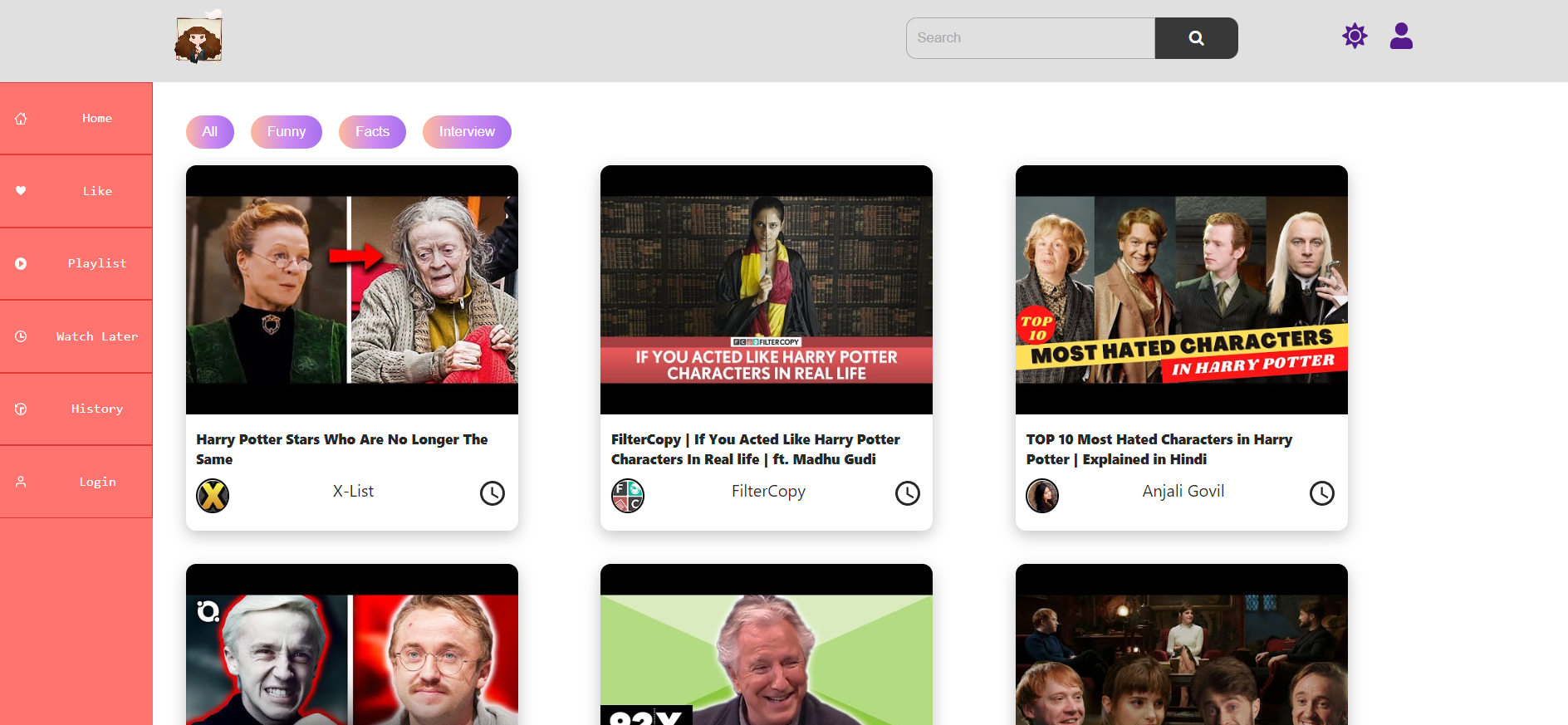
Task: Open History from the sidebar
Action: pyautogui.click(x=96, y=409)
